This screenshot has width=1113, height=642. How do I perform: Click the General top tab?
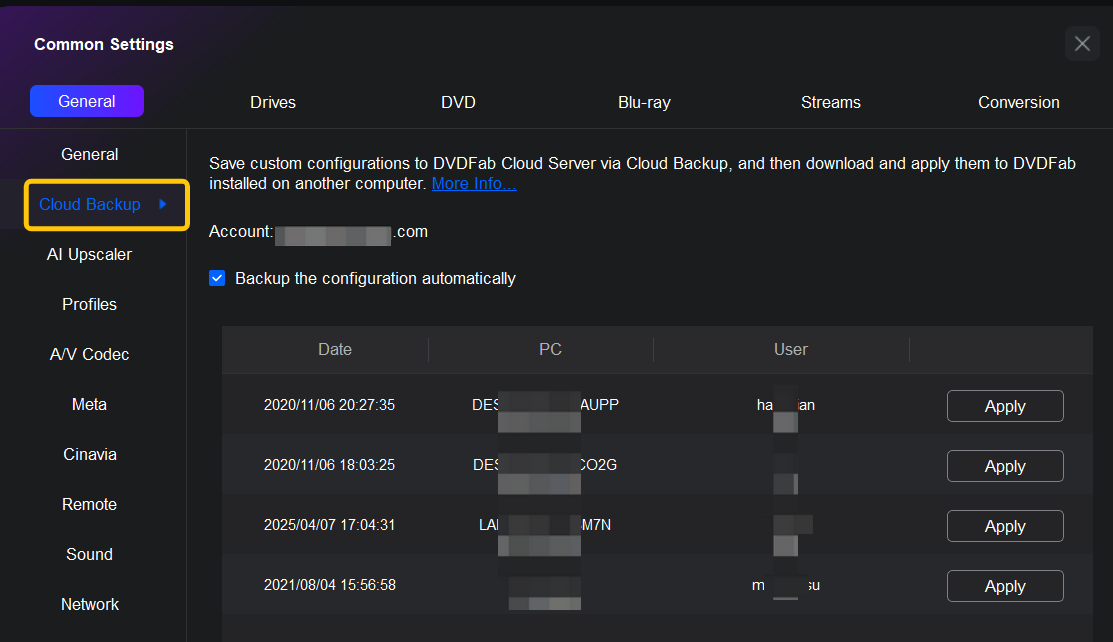[x=87, y=101]
